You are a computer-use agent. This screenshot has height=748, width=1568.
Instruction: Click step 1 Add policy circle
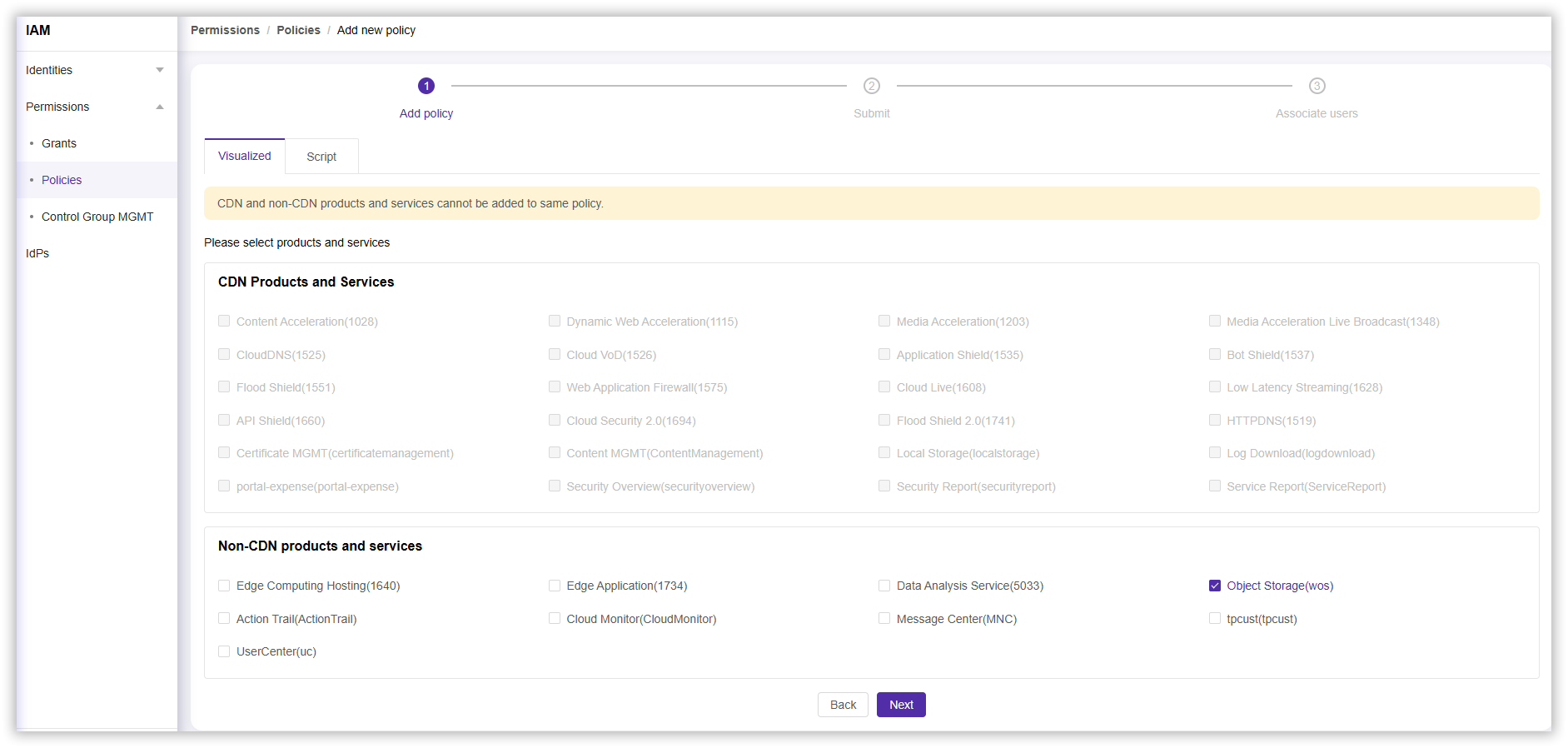[x=426, y=86]
